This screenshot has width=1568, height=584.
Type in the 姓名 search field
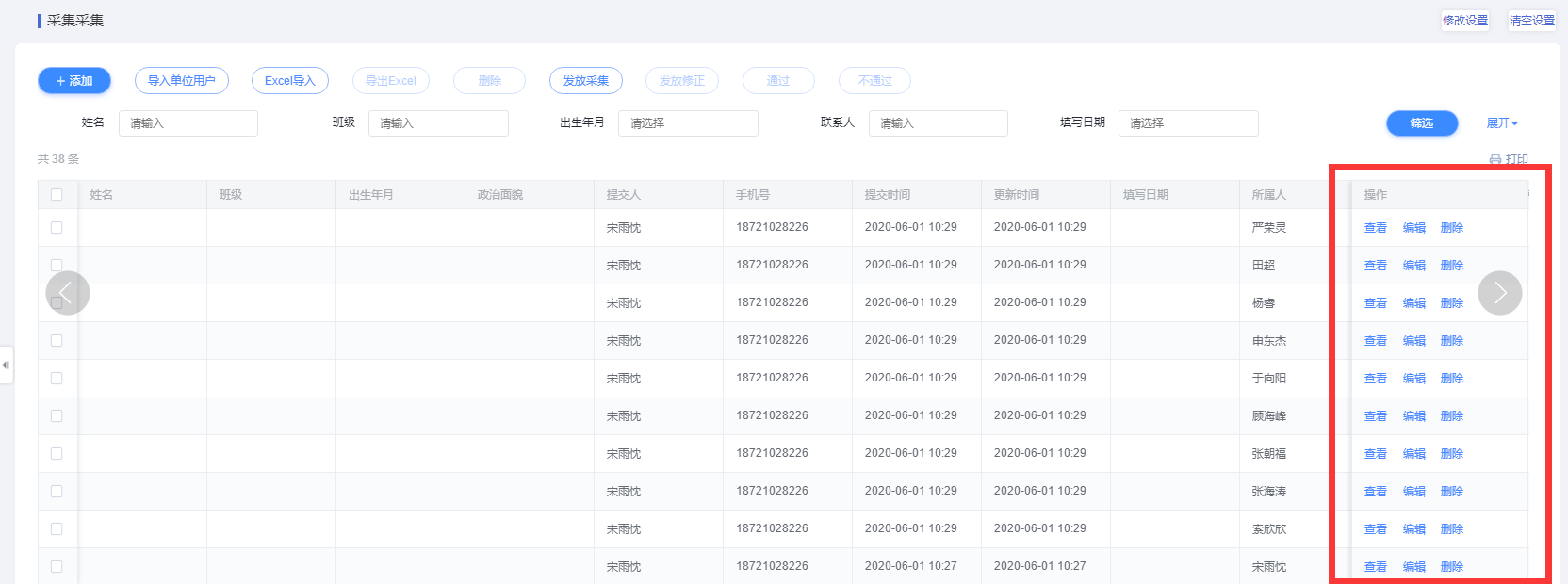click(x=188, y=123)
